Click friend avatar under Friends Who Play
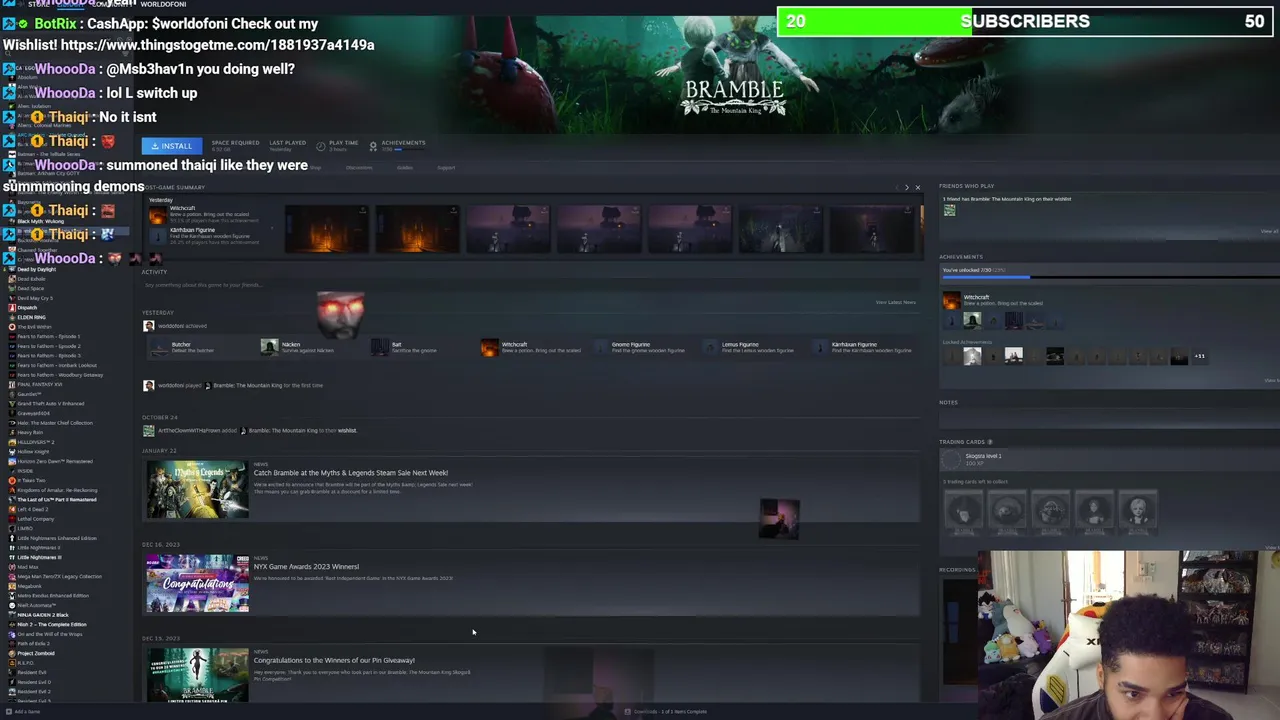 coord(949,210)
